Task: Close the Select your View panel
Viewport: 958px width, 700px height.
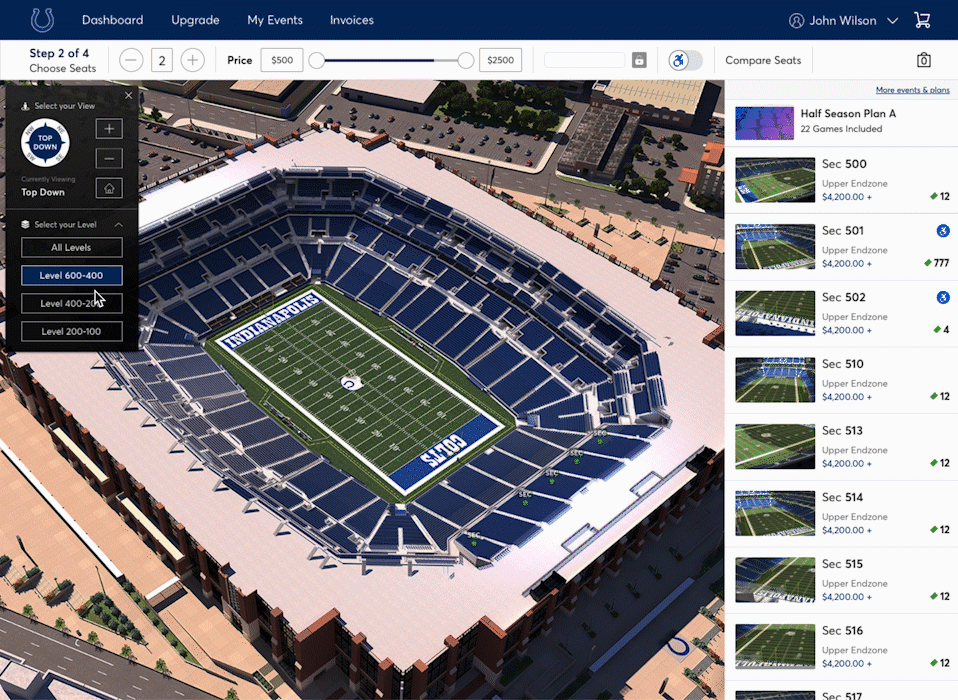Action: click(x=128, y=95)
